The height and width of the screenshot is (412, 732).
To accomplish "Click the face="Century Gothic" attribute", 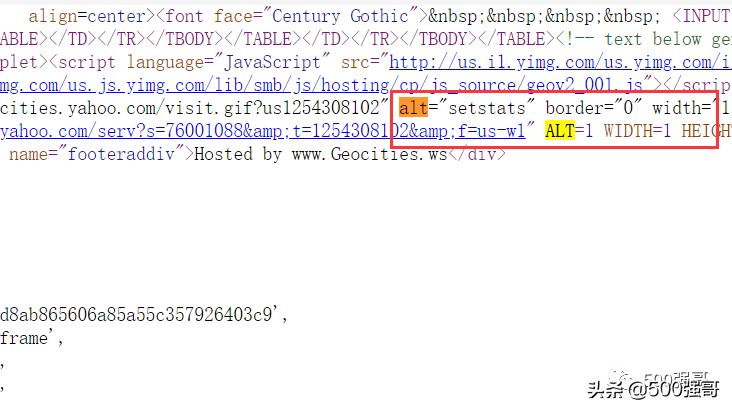I will (x=316, y=16).
